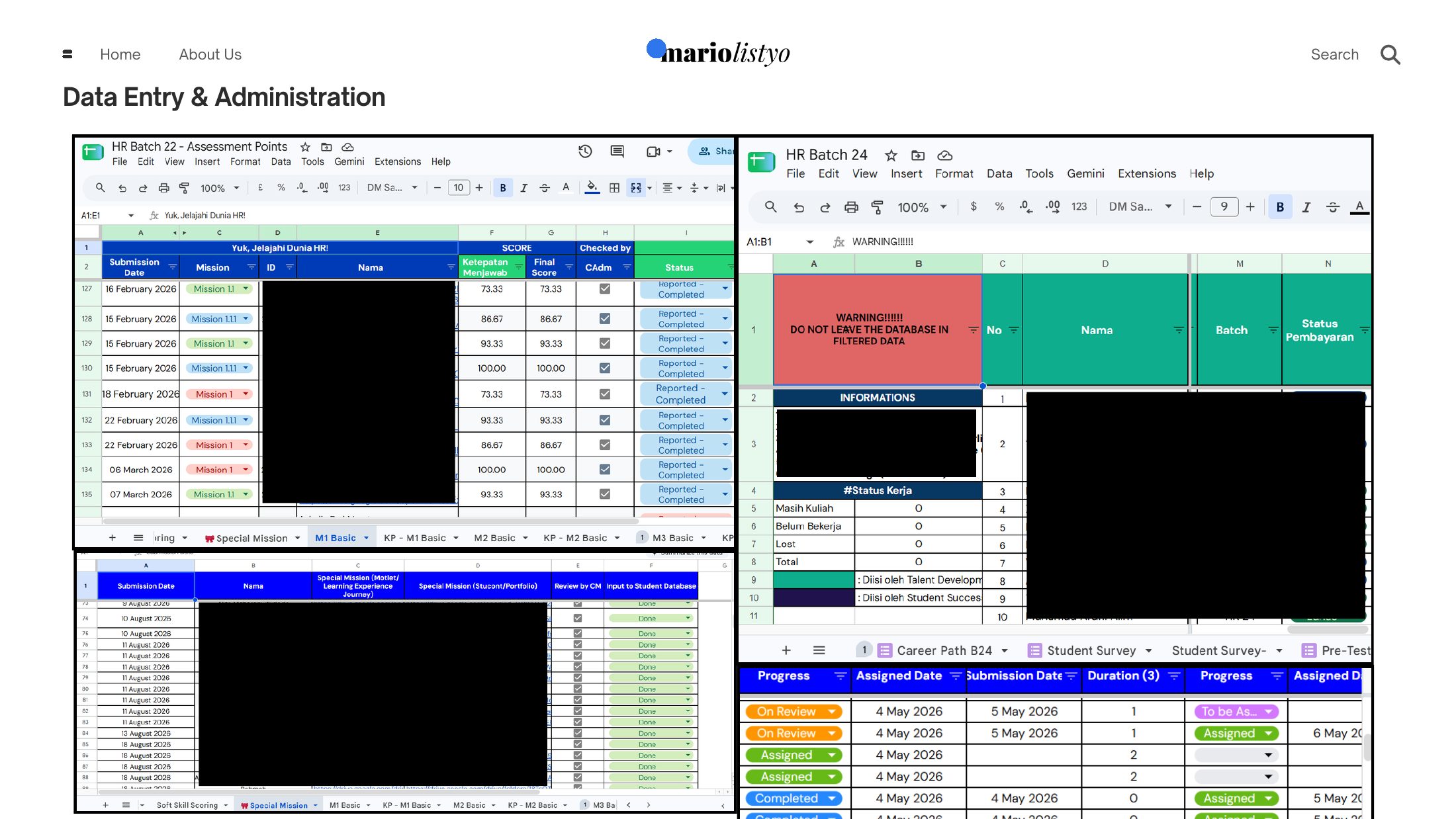The height and width of the screenshot is (819, 1456).
Task: Click the search icon in HR Batch 24 toolbar
Action: pos(771,207)
